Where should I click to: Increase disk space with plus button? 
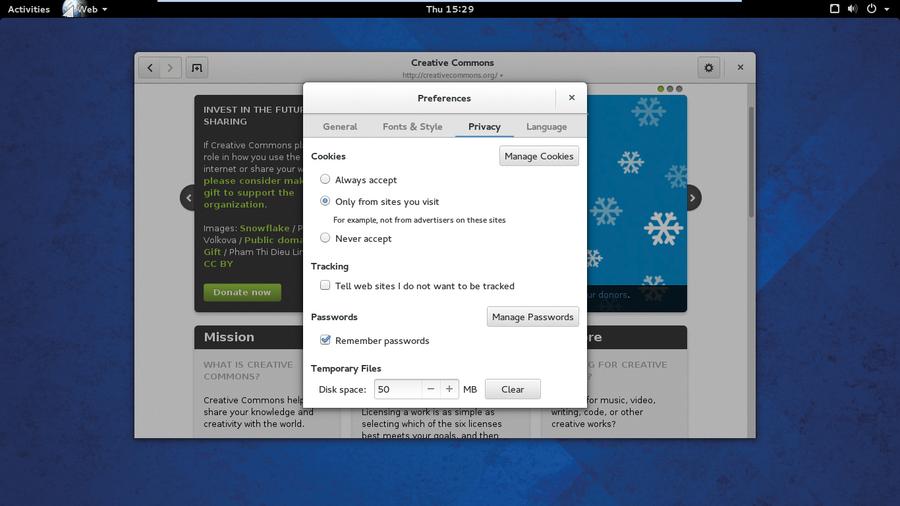[x=449, y=389]
